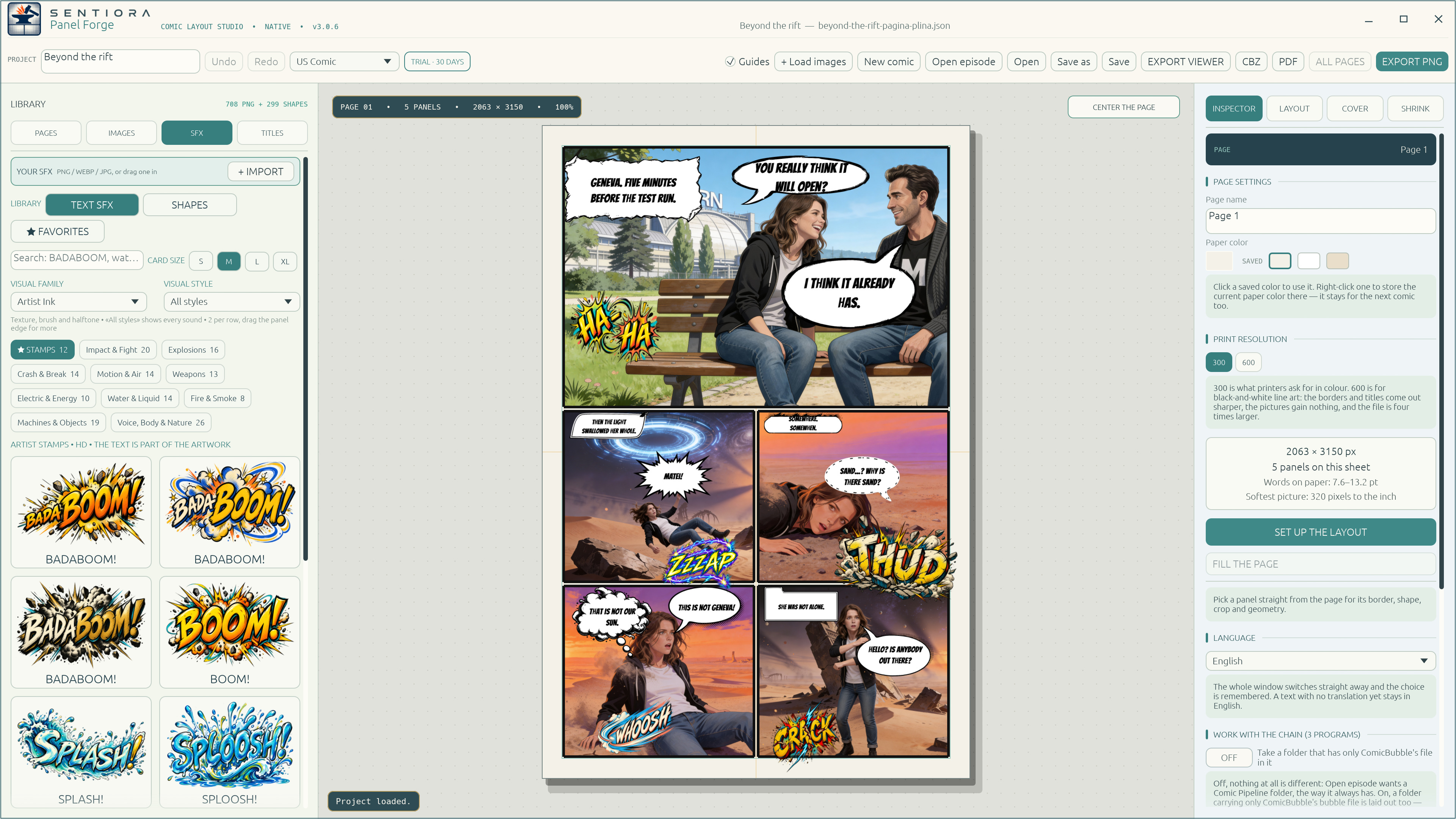This screenshot has height=819, width=1456.
Task: Filter by Water & Liquid 14 category
Action: pos(140,399)
